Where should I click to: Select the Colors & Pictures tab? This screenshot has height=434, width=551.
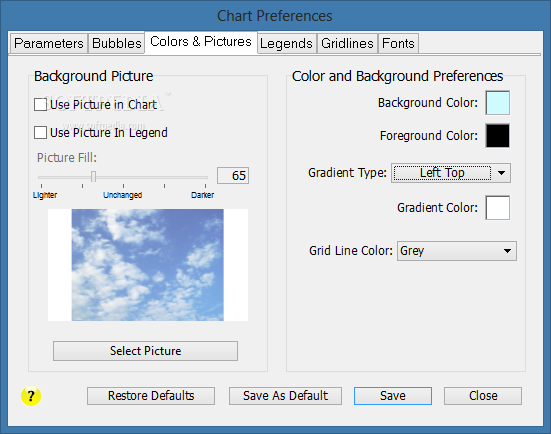click(x=201, y=42)
